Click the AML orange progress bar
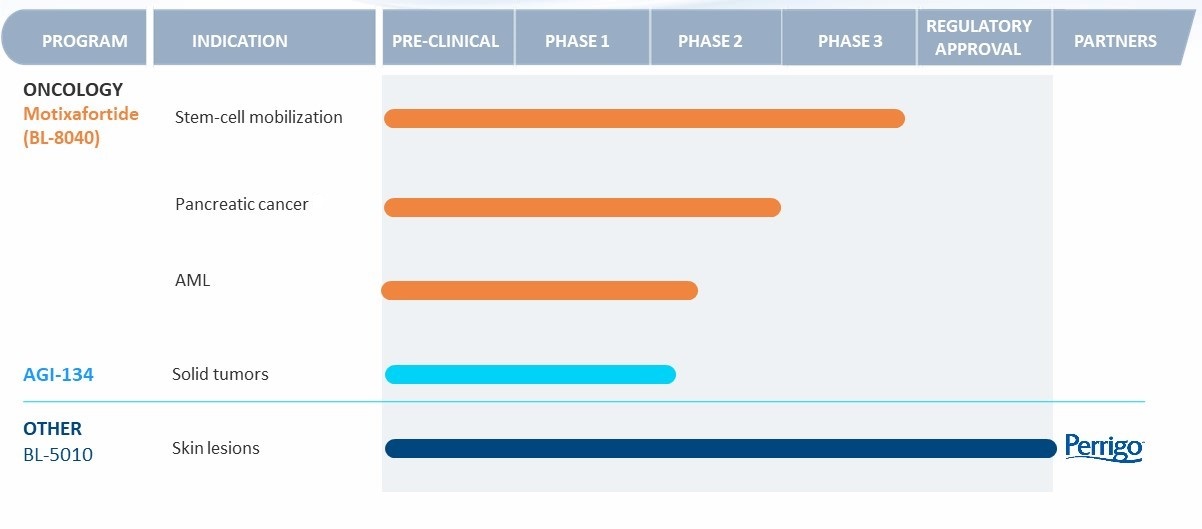This screenshot has height=529, width=1202. tap(540, 291)
